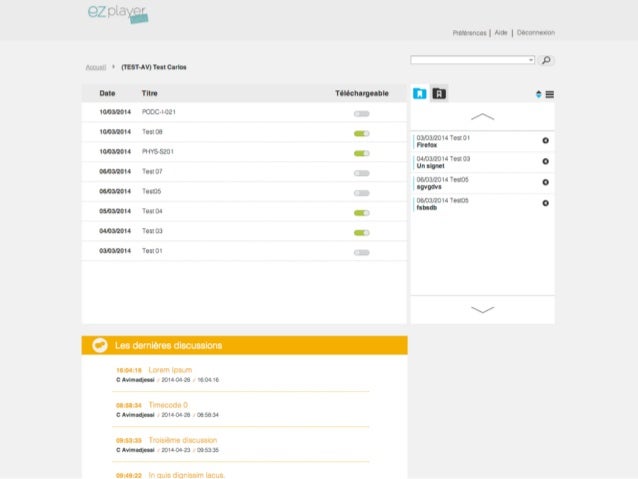Click round icon beside Firefox bookmark
Image resolution: width=638 pixels, height=479 pixels.
546,140
